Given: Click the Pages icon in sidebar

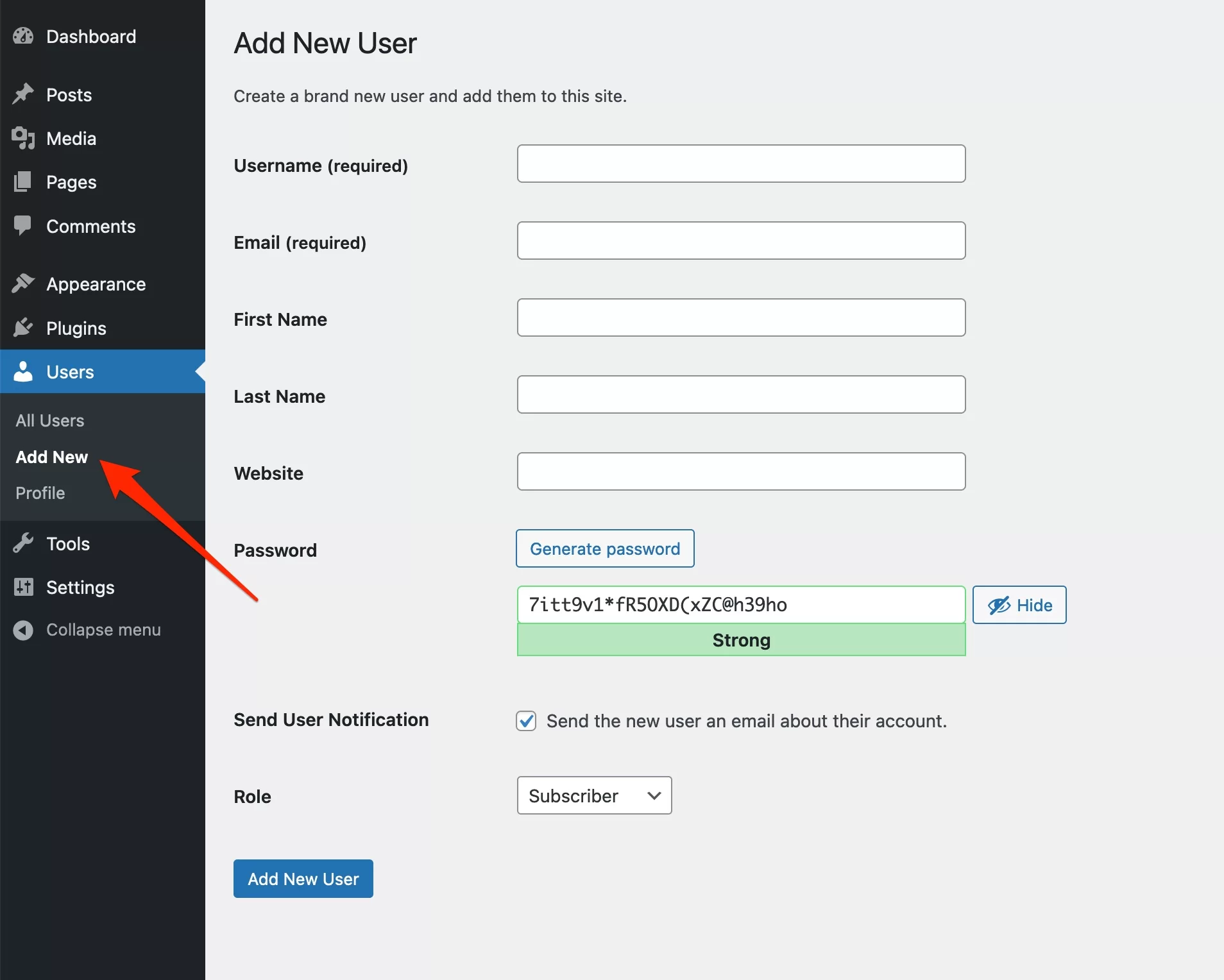Looking at the screenshot, I should click(x=23, y=182).
